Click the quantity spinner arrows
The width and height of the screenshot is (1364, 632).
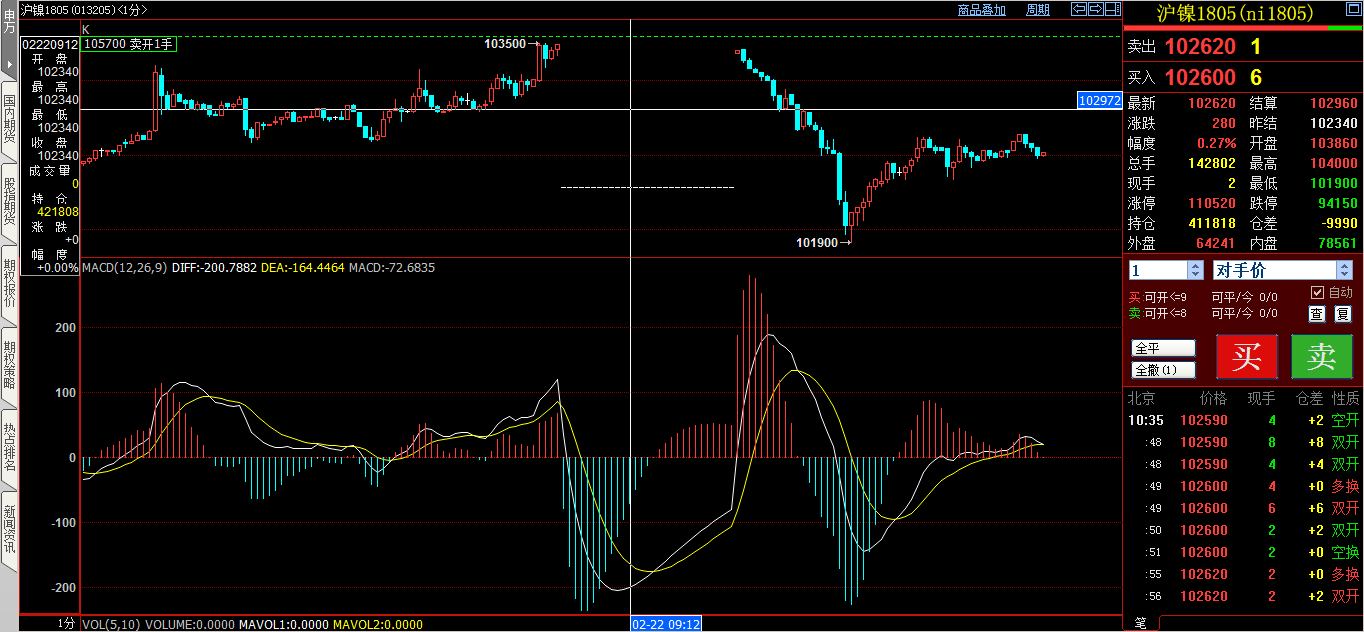(1195, 270)
